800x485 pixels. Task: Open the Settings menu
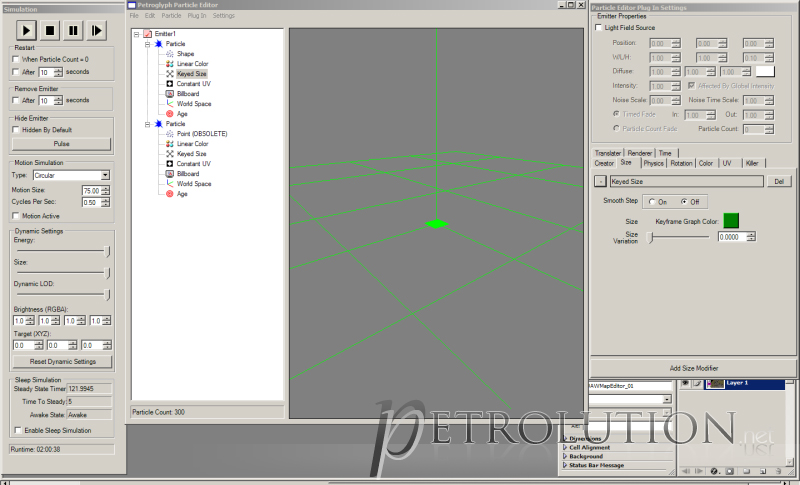coord(224,16)
